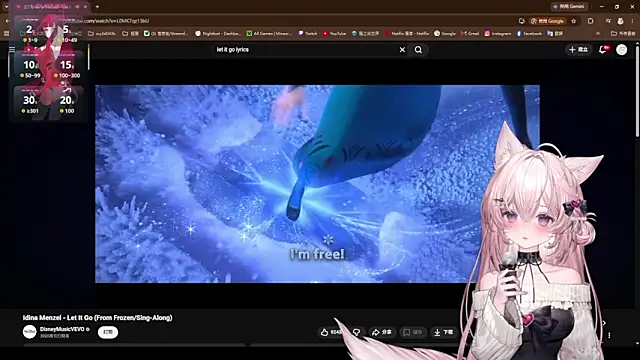Open the translate bookmark after Facebook
This screenshot has height=360, width=640.
click(x=555, y=33)
